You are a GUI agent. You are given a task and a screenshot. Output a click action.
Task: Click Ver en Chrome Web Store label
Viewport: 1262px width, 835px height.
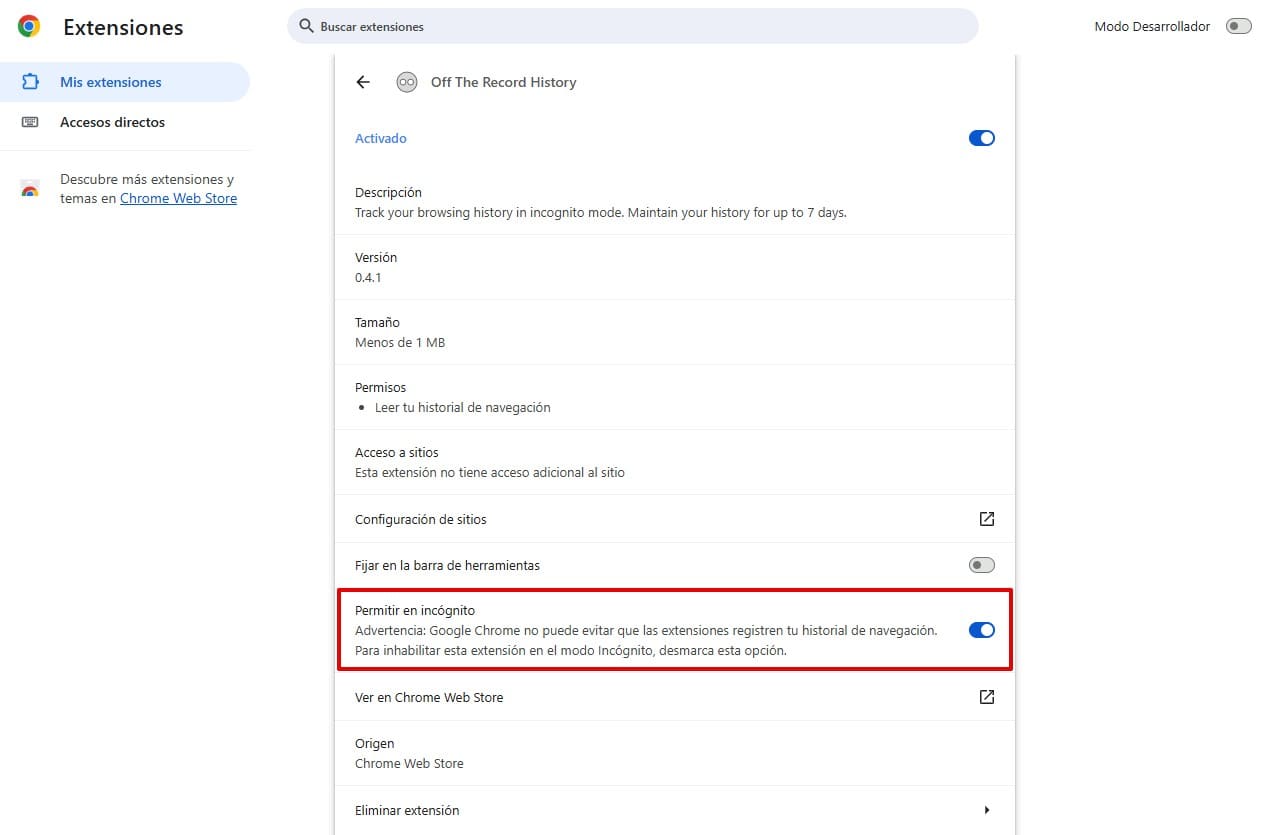[x=429, y=697]
